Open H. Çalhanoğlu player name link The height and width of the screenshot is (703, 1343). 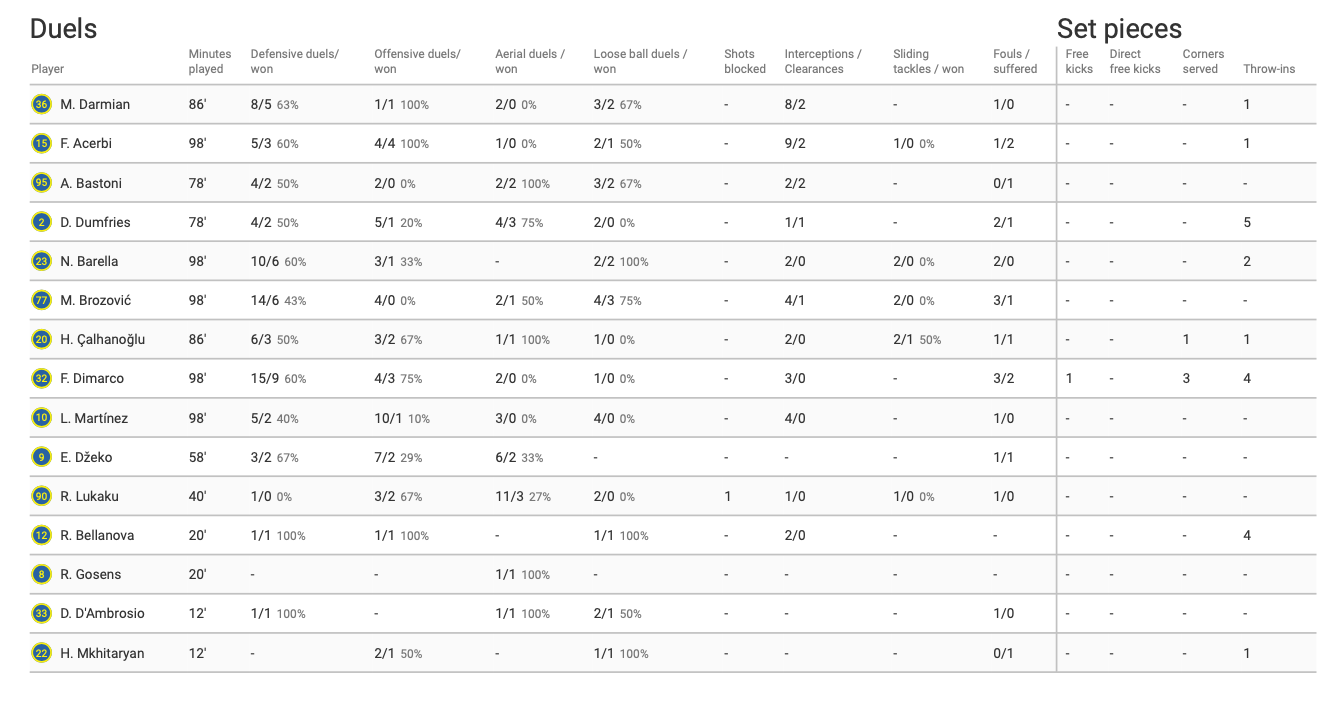point(102,339)
